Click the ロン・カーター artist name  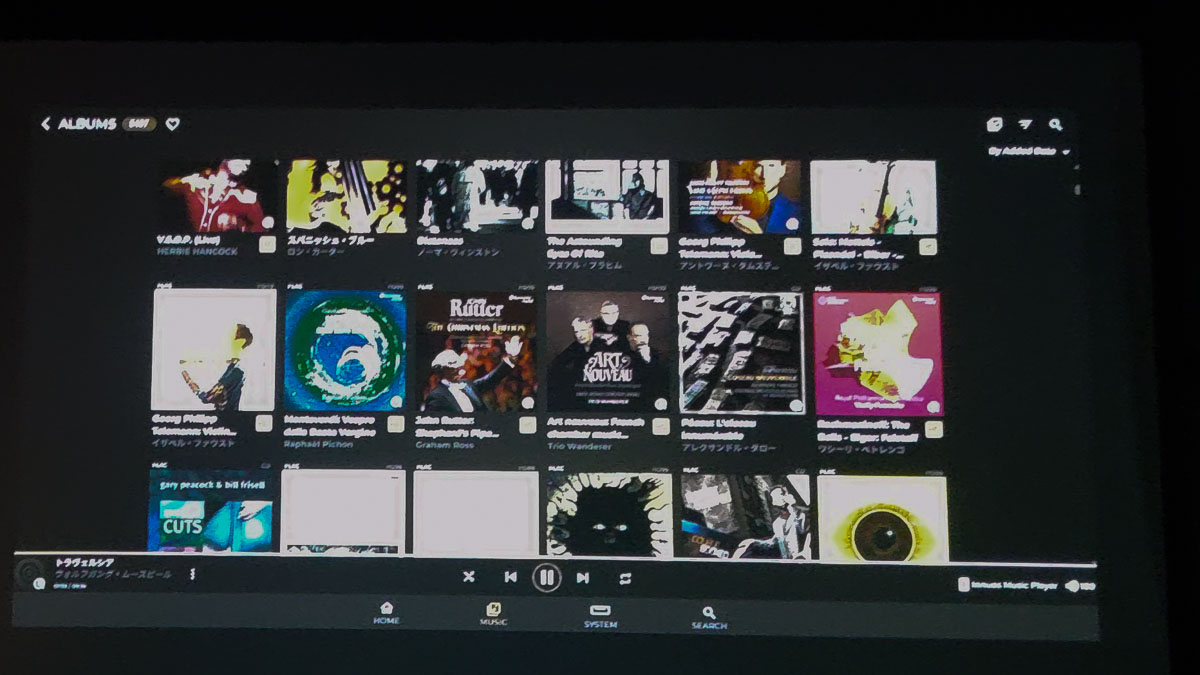click(x=316, y=252)
